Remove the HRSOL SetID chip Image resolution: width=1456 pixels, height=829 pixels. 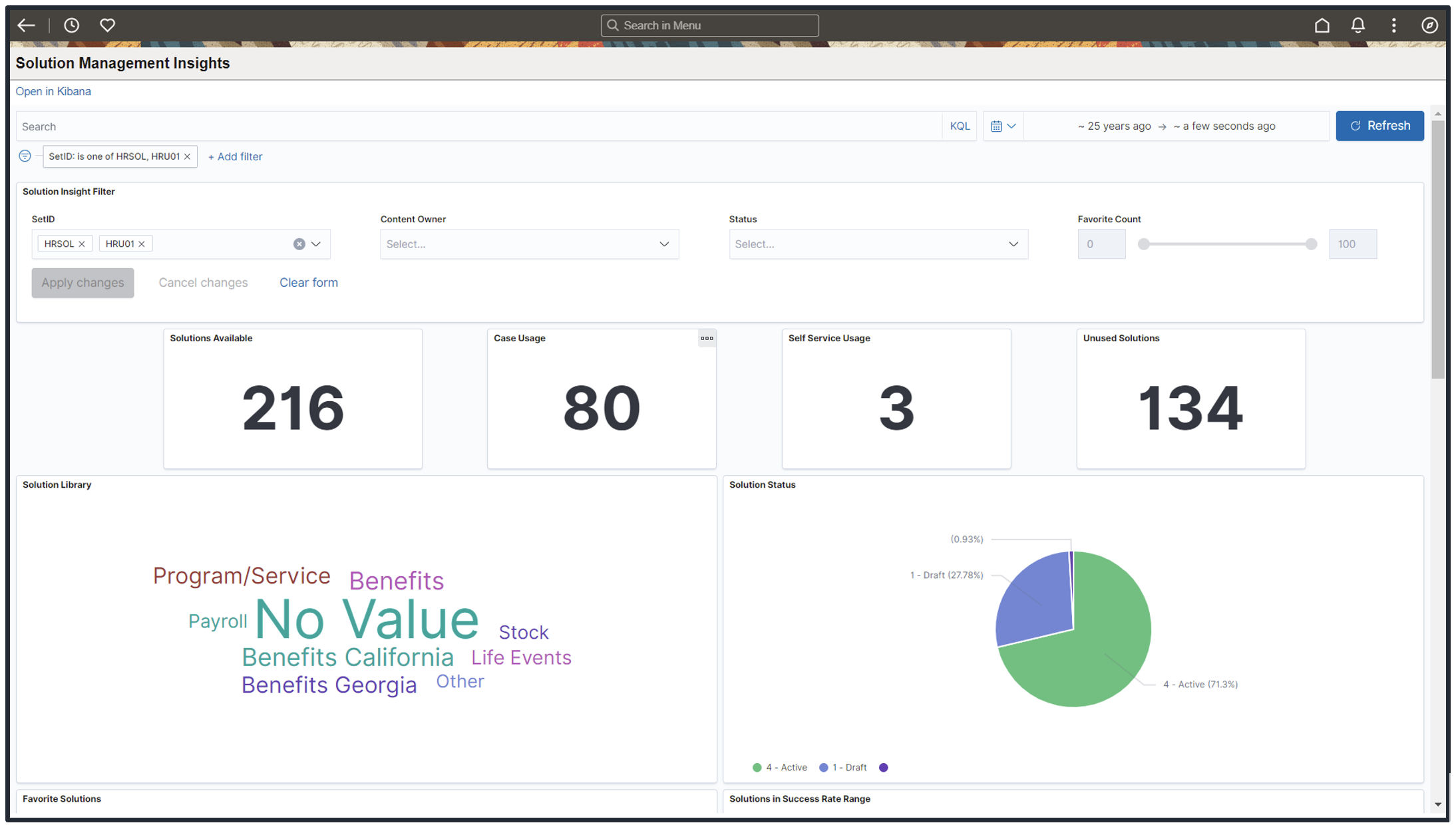point(83,244)
